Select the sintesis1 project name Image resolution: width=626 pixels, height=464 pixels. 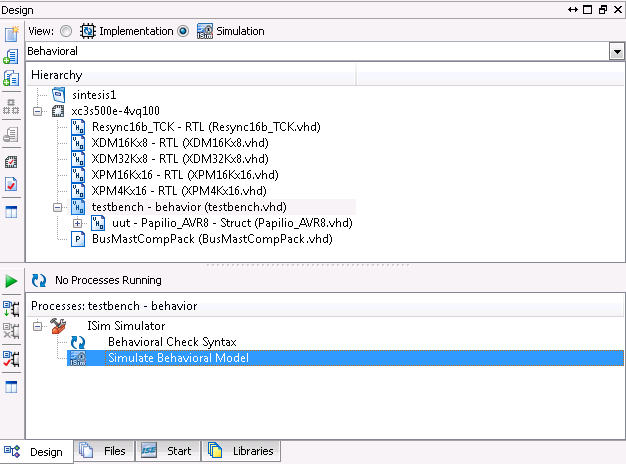coord(94,95)
